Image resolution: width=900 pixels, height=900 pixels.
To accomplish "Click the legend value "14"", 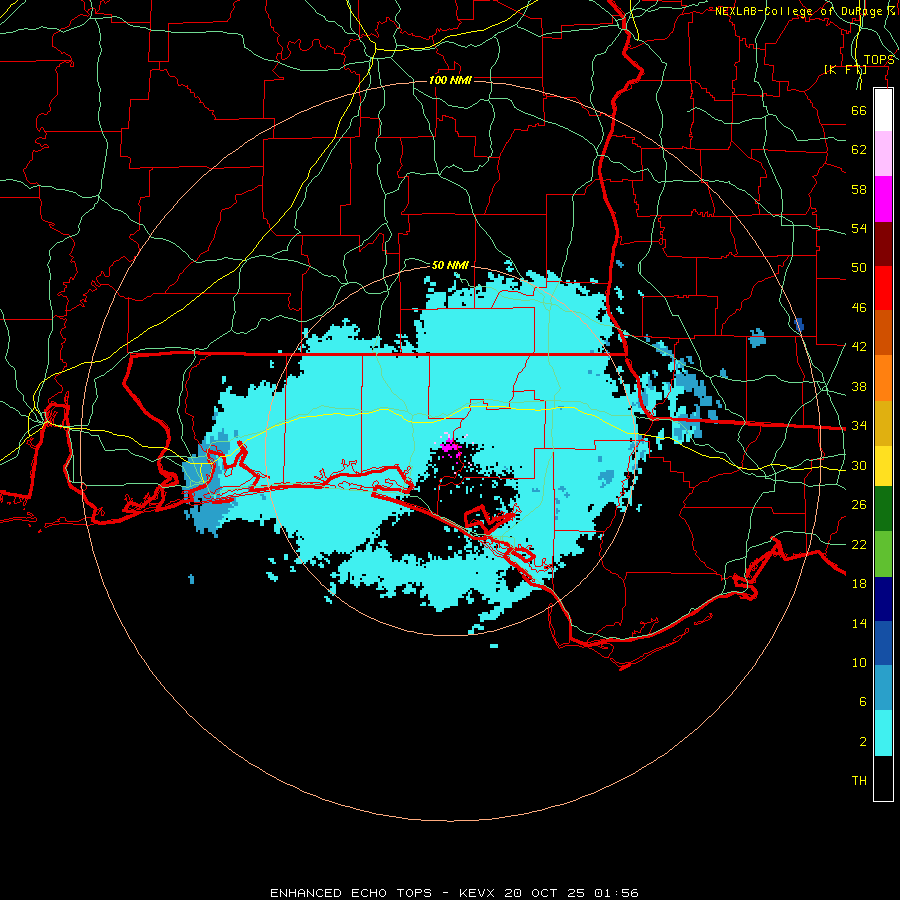I will coord(859,623).
